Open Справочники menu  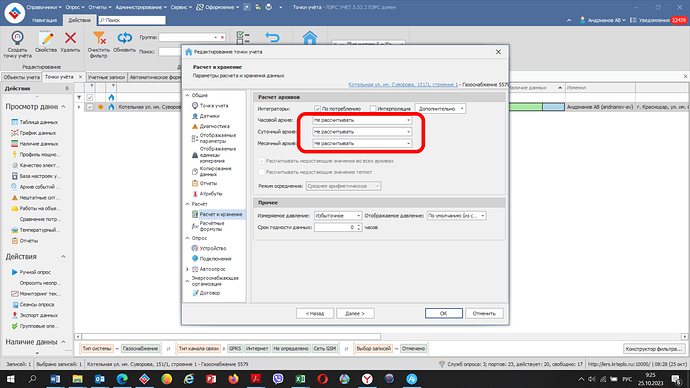click(44, 7)
